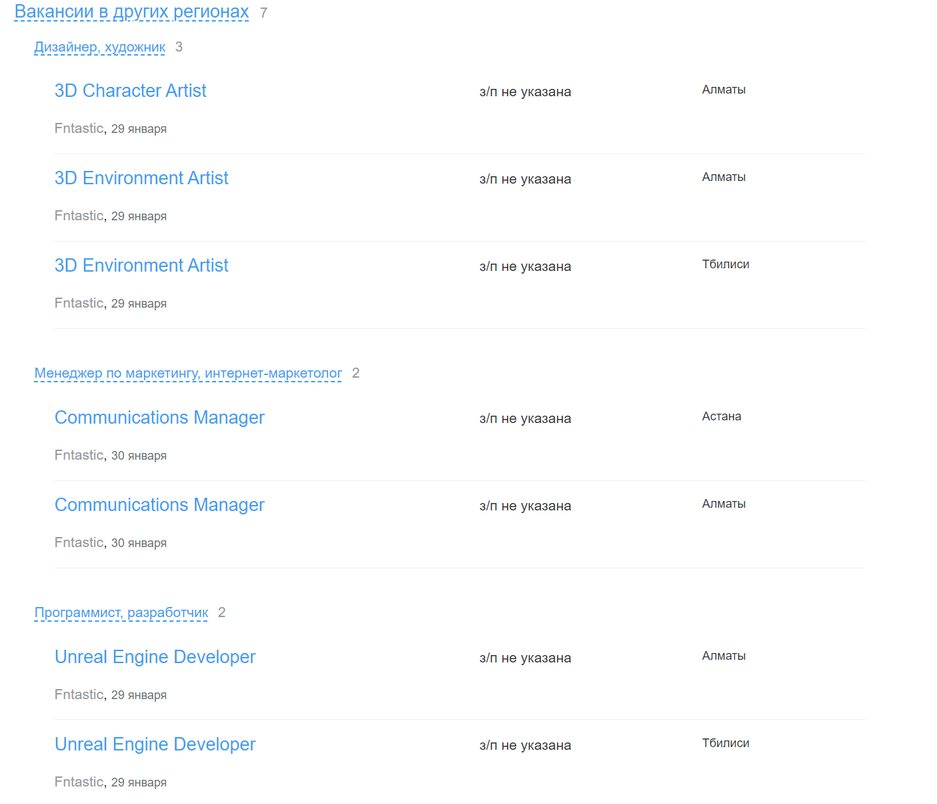The width and height of the screenshot is (937, 804).
Task: Click Fntastic under the Алматы Unreal Engine Developer
Action: click(78, 694)
